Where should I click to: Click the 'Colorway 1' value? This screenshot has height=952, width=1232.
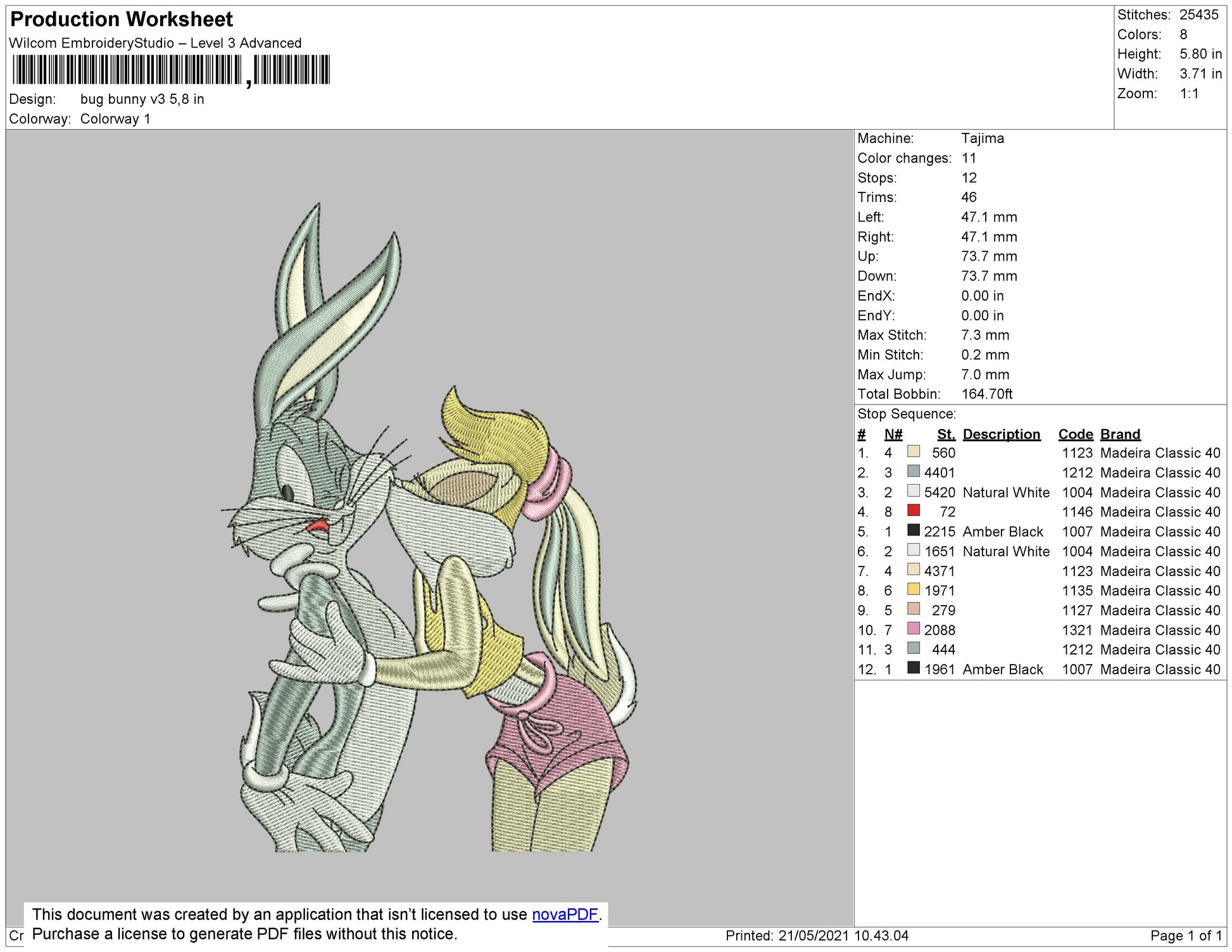(x=115, y=119)
